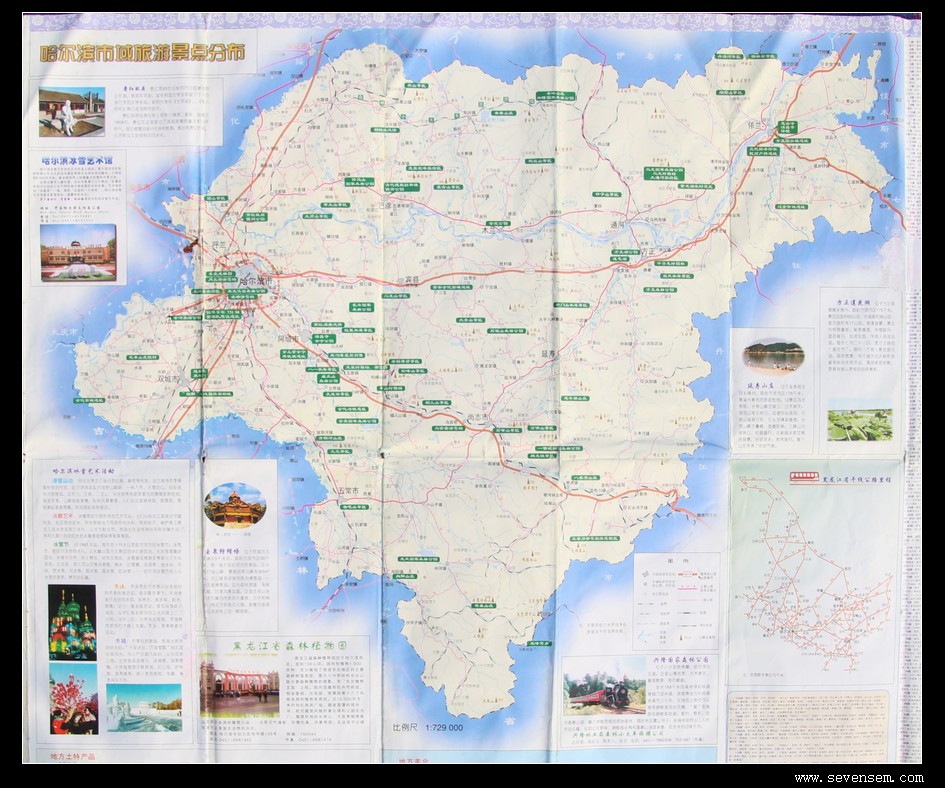Click the 通河 county label

click(x=618, y=224)
